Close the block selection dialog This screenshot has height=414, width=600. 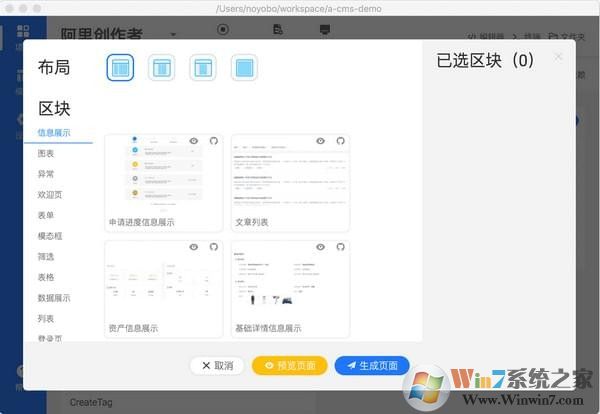tap(558, 57)
